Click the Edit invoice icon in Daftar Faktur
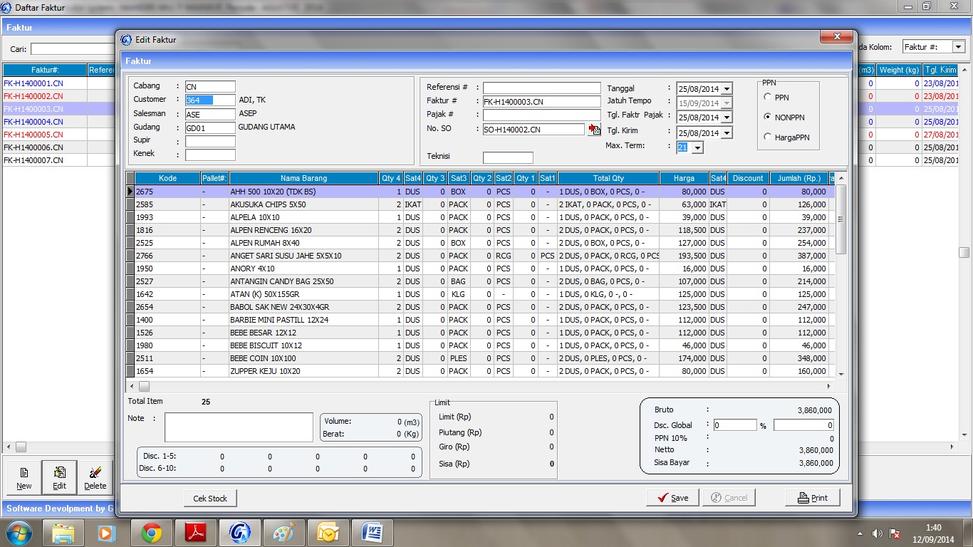 pyautogui.click(x=59, y=477)
